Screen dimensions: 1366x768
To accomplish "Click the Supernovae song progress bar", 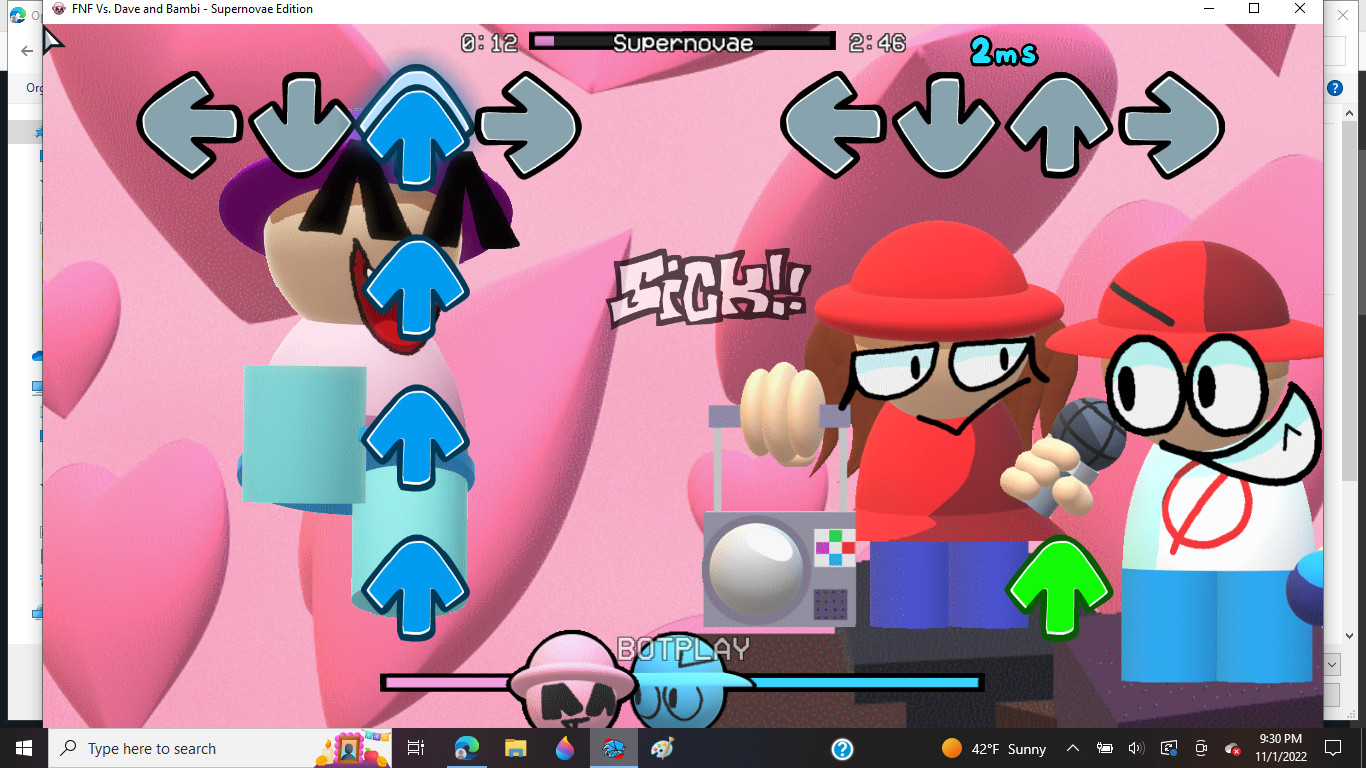I will pos(682,42).
